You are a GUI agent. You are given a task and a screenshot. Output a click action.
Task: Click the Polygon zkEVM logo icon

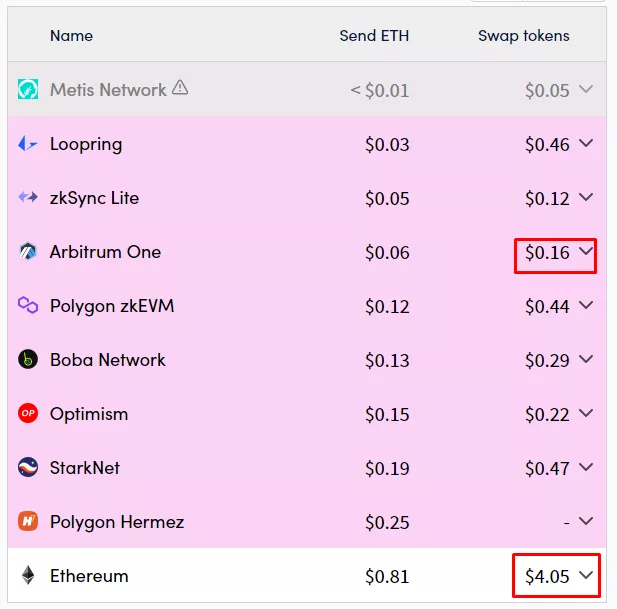click(x=28, y=306)
